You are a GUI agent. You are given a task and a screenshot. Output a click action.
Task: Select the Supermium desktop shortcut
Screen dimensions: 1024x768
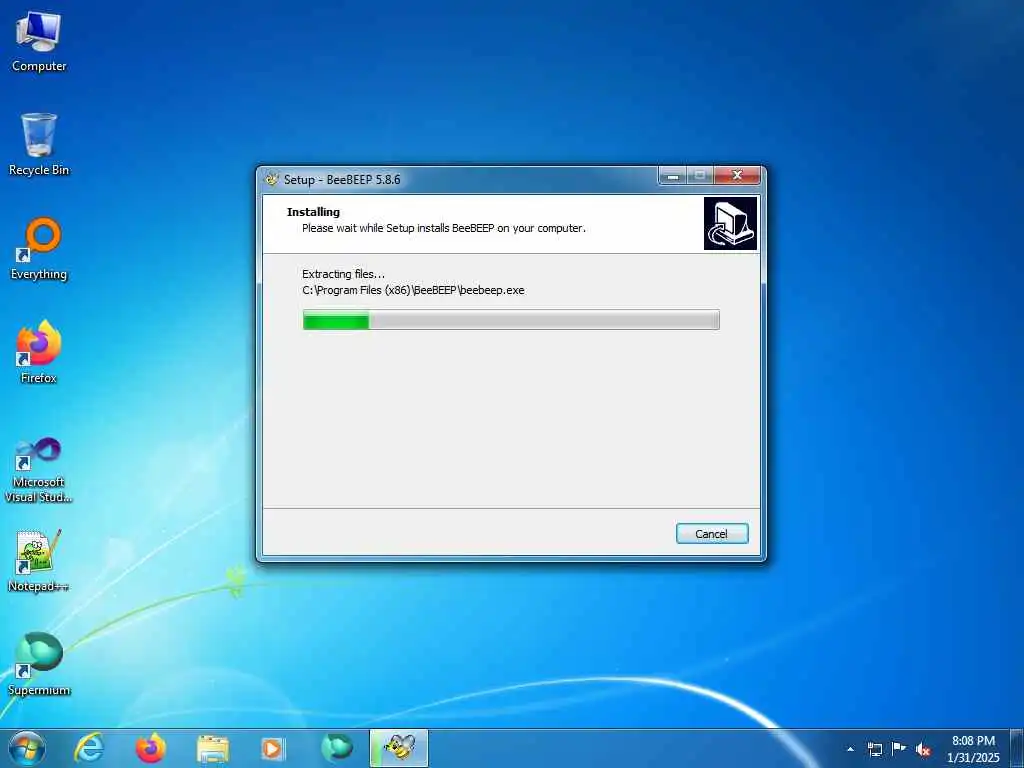[x=39, y=664]
